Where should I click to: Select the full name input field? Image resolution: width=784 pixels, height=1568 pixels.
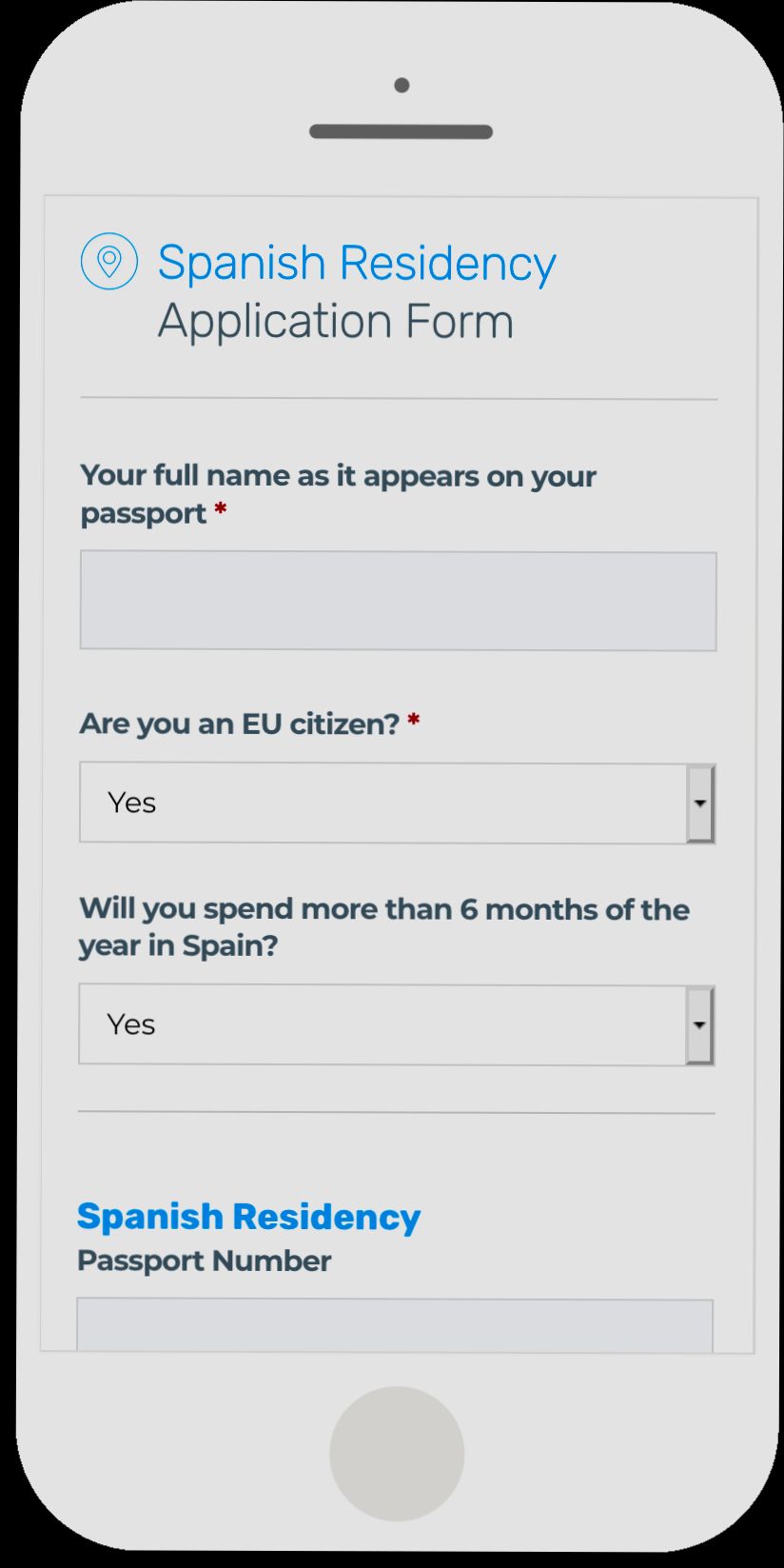click(x=397, y=599)
